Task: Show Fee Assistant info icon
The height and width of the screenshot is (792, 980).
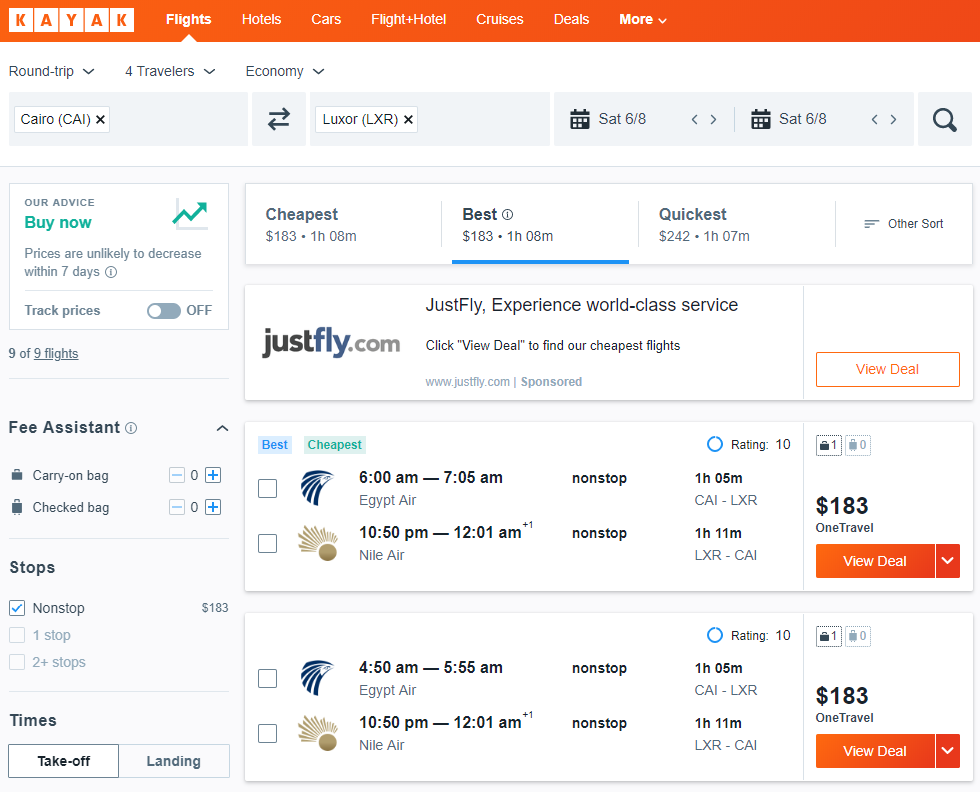Action: click(x=131, y=428)
